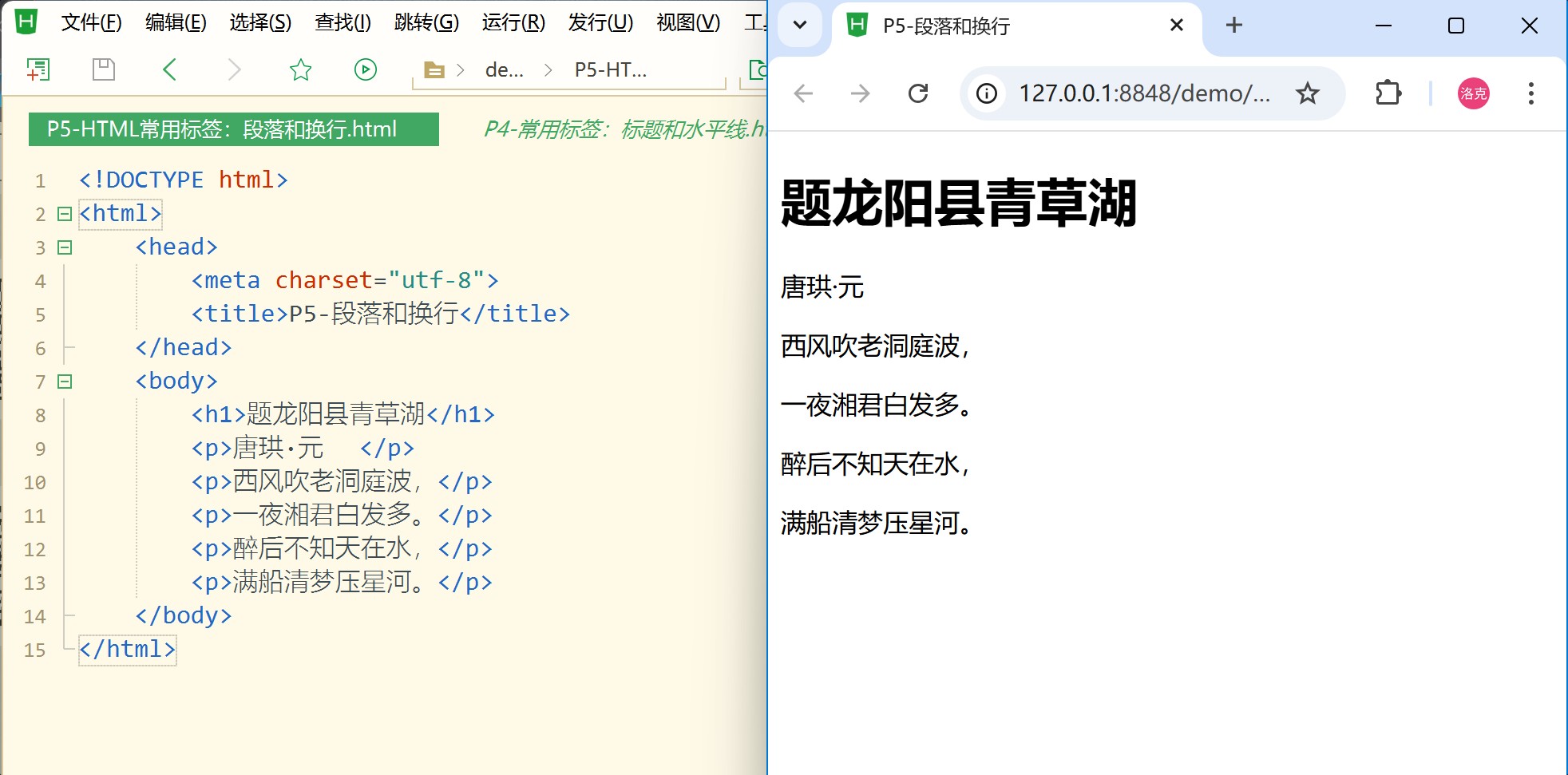Create a new file with toolbar icon
This screenshot has width=1568, height=775.
(38, 70)
